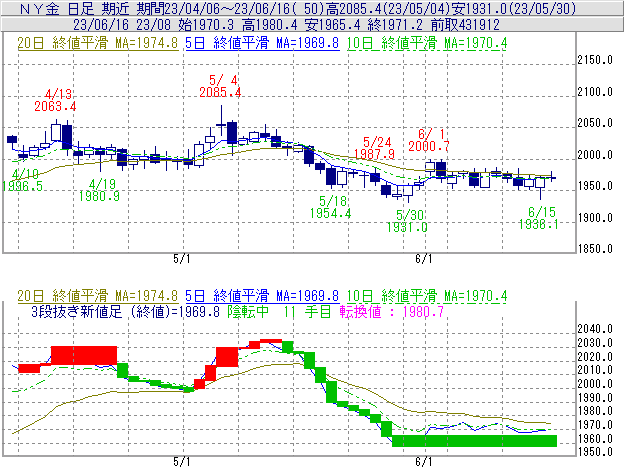Click the lower chart 1950.0 axis label
624x475 pixels.
[x=595, y=452]
